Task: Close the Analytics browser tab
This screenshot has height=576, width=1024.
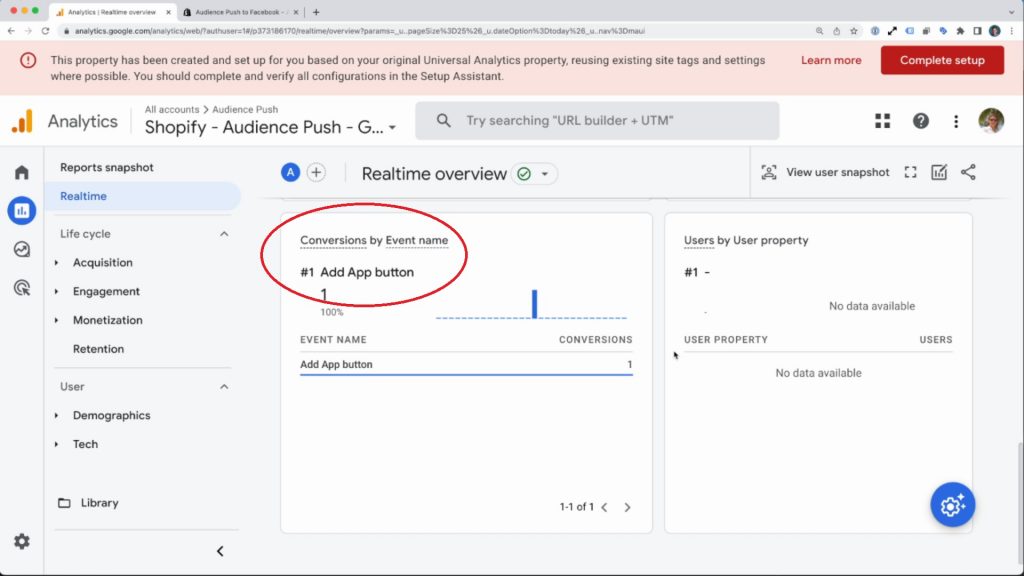Action: [x=168, y=12]
